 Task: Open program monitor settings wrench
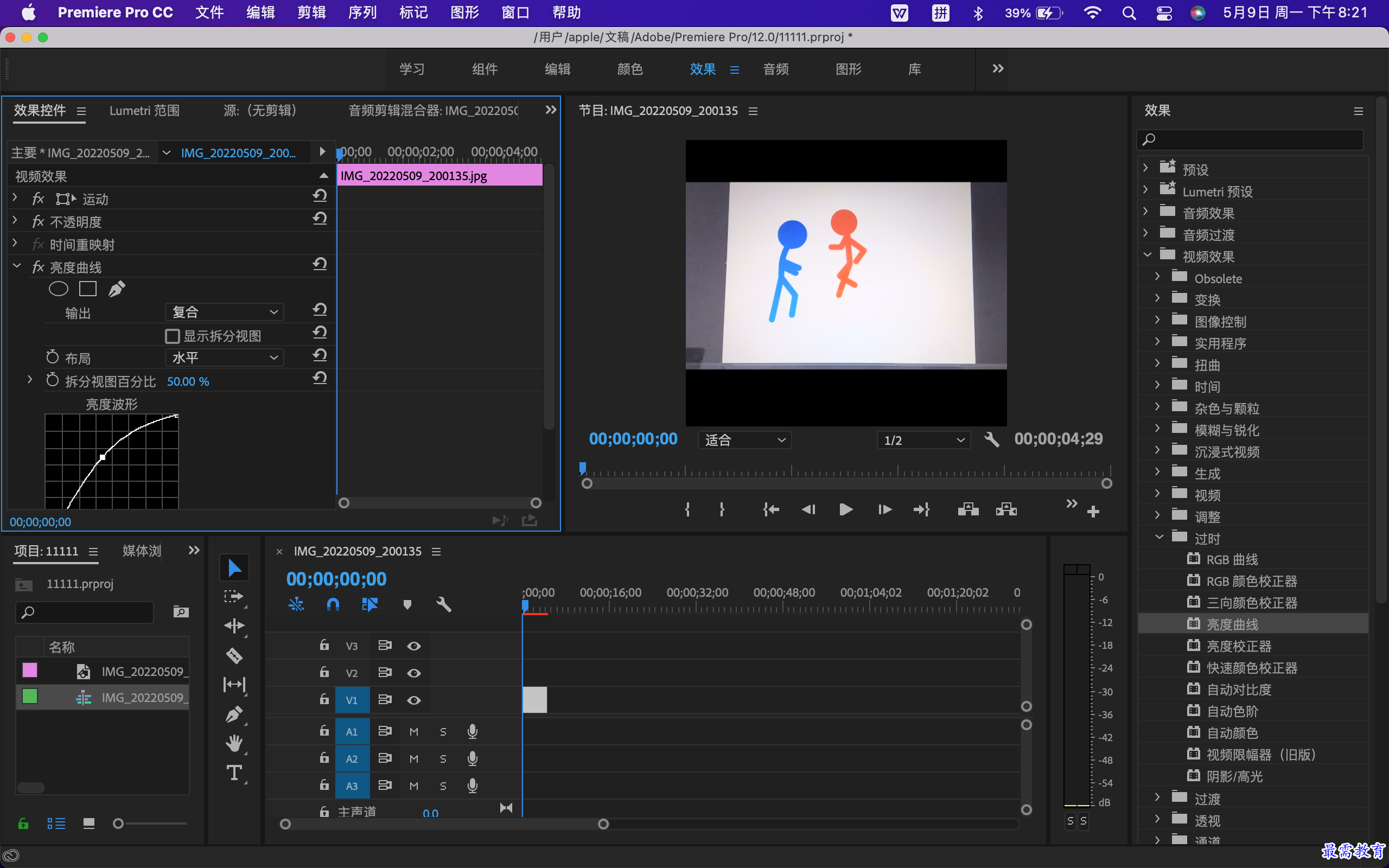click(992, 440)
